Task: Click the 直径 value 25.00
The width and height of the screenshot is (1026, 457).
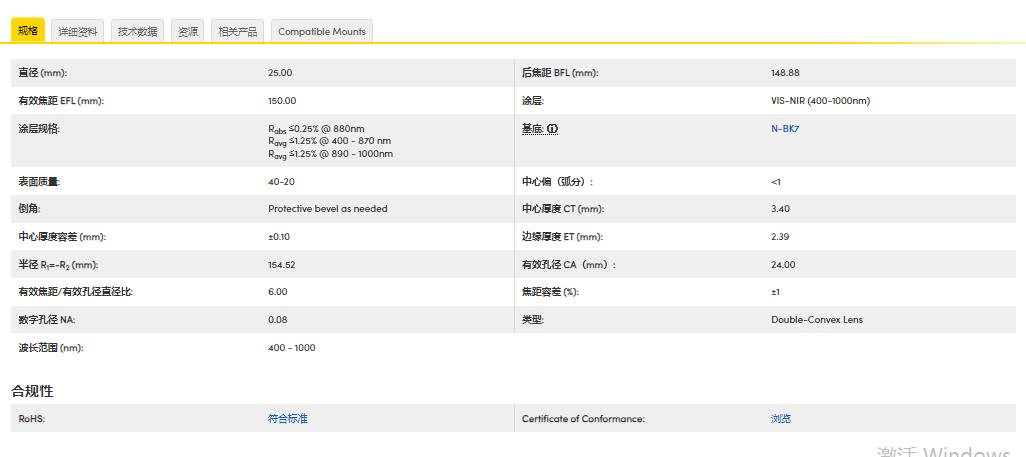Action: [x=280, y=73]
